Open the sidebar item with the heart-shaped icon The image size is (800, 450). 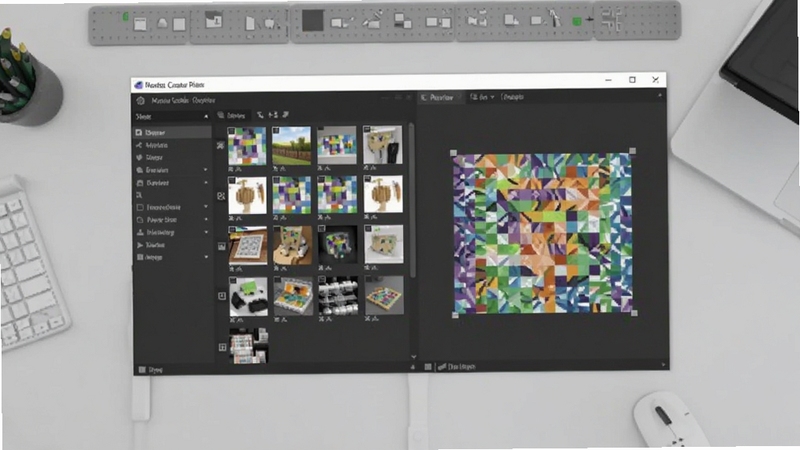[x=172, y=157]
